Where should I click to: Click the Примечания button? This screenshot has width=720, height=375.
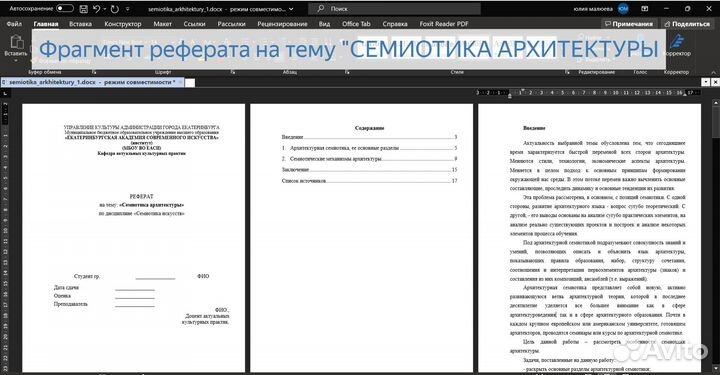[x=629, y=24]
